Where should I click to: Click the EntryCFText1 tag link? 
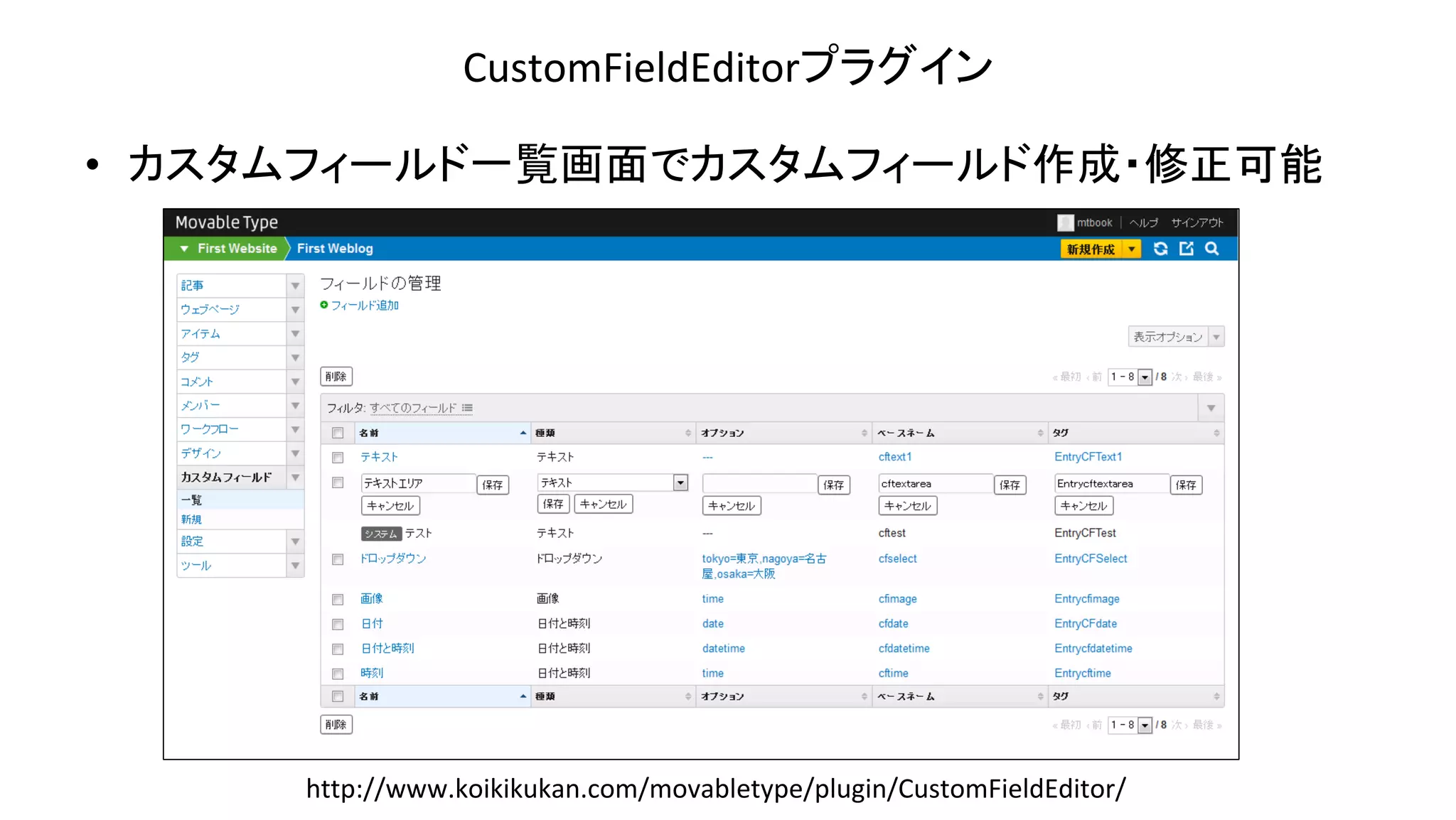pos(1088,457)
